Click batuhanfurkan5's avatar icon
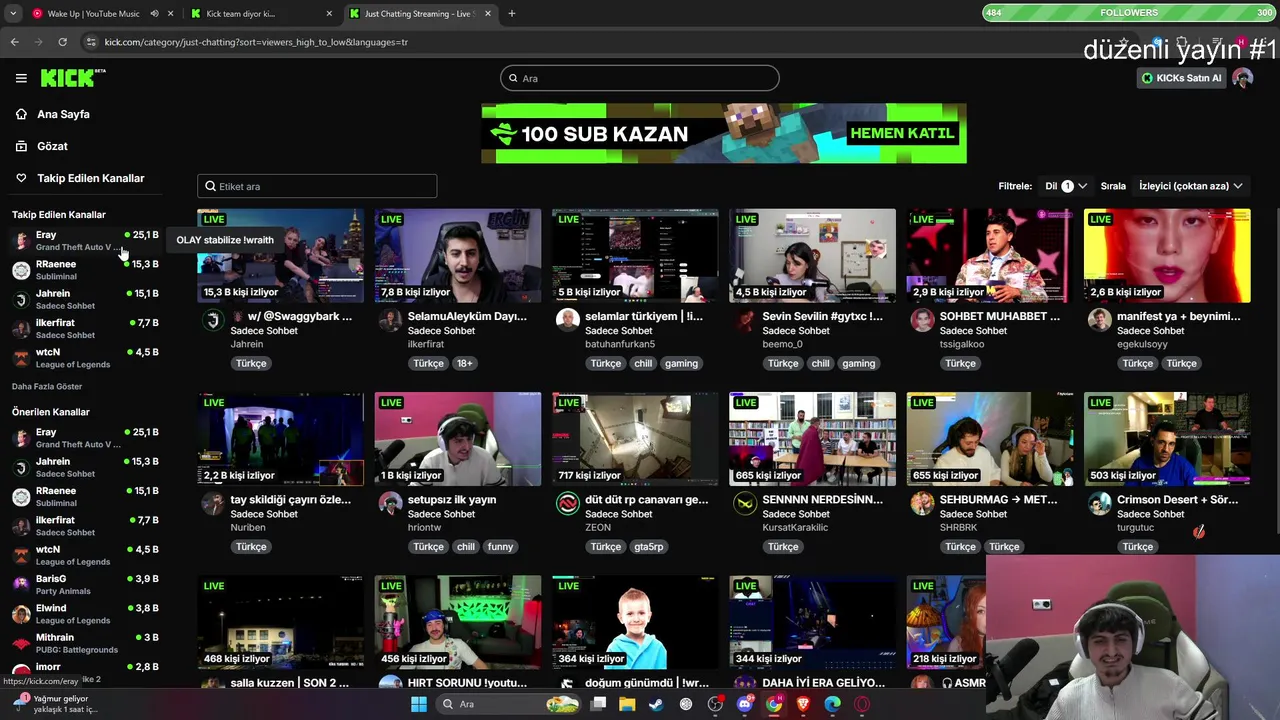This screenshot has height=720, width=1280. click(x=567, y=320)
